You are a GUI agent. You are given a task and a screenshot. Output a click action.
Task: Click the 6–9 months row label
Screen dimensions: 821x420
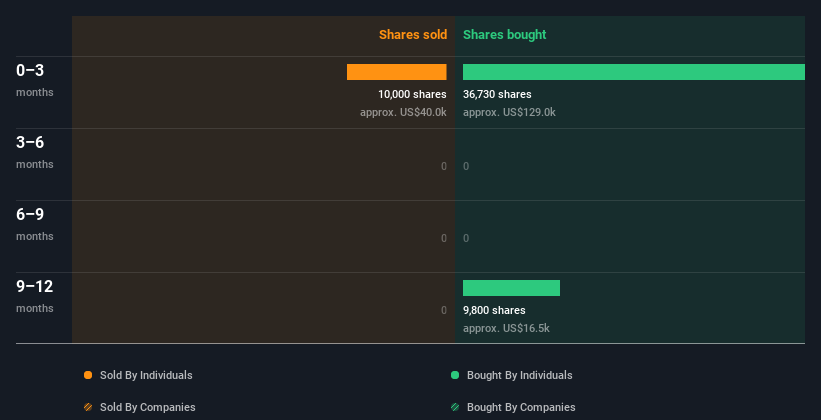[35, 224]
